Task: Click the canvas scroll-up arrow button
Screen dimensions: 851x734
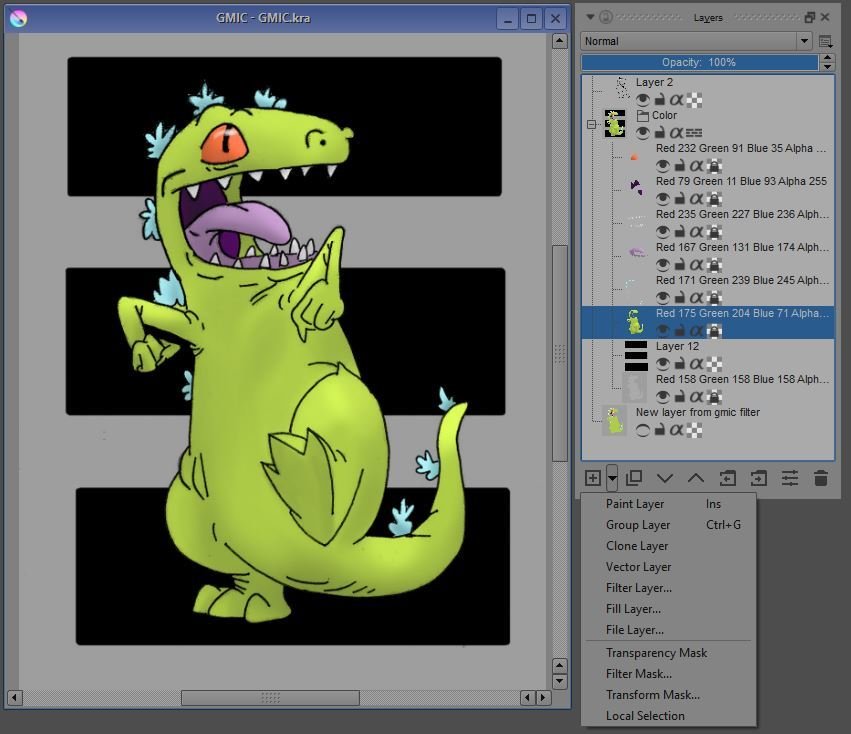Action: tap(560, 41)
